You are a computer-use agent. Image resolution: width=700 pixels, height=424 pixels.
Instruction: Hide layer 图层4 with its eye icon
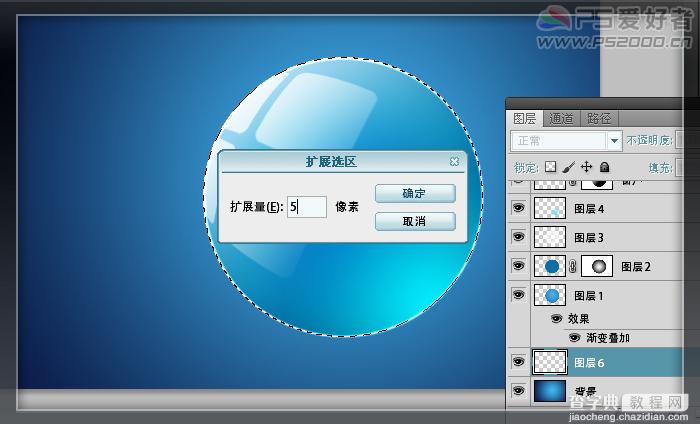click(x=518, y=208)
